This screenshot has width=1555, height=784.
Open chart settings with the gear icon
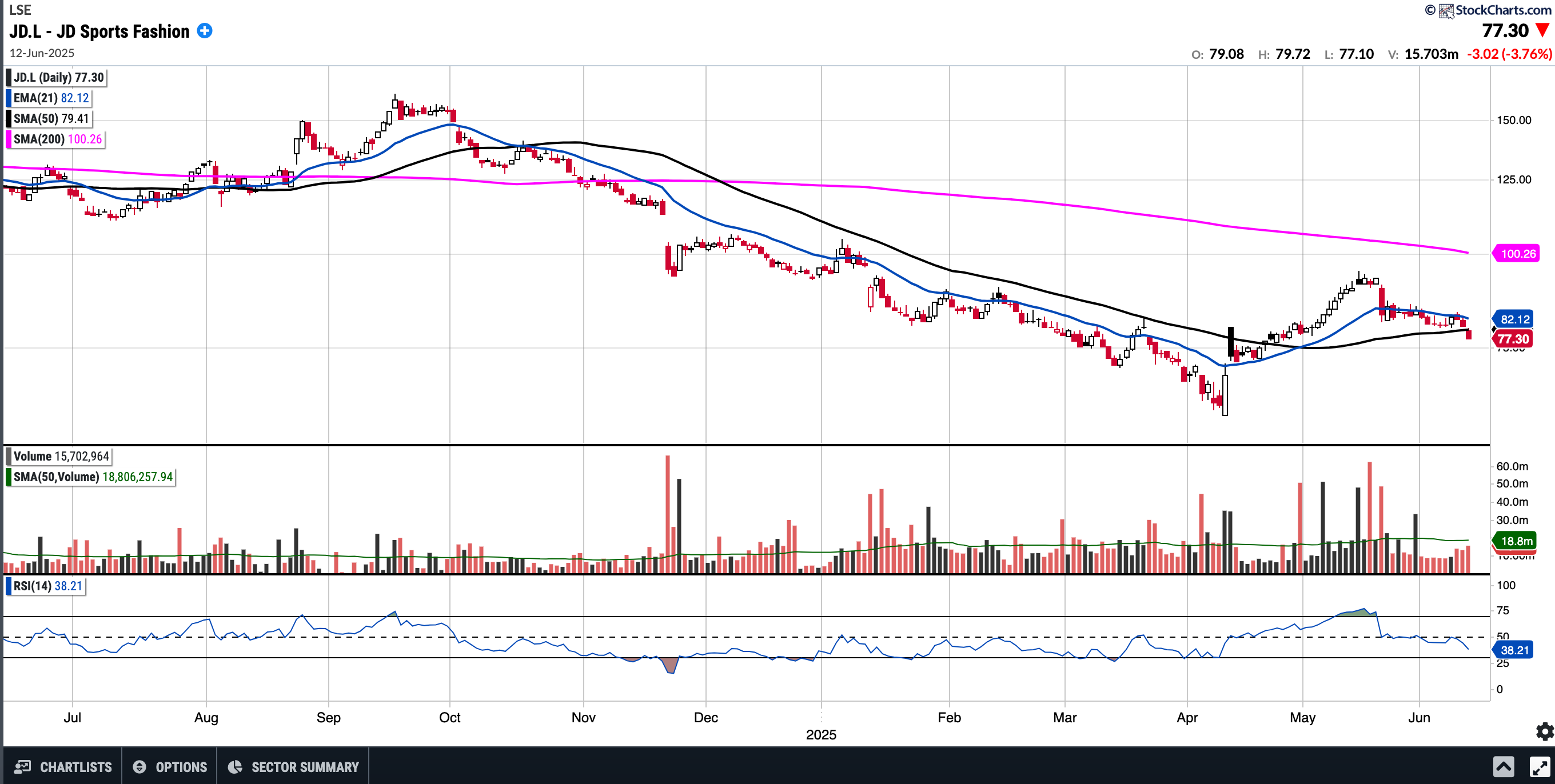1544,731
